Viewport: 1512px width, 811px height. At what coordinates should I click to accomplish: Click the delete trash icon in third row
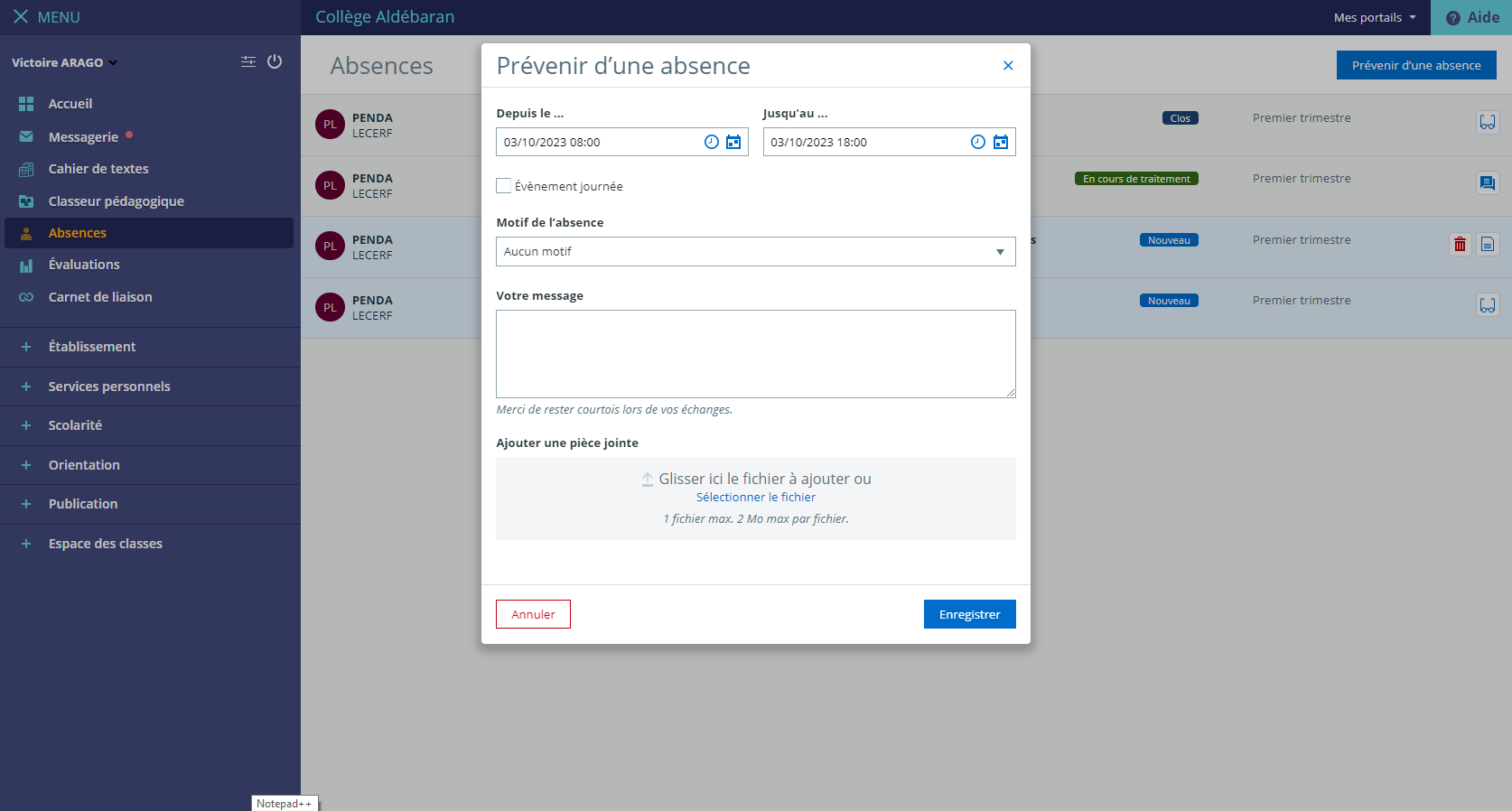point(1461,244)
